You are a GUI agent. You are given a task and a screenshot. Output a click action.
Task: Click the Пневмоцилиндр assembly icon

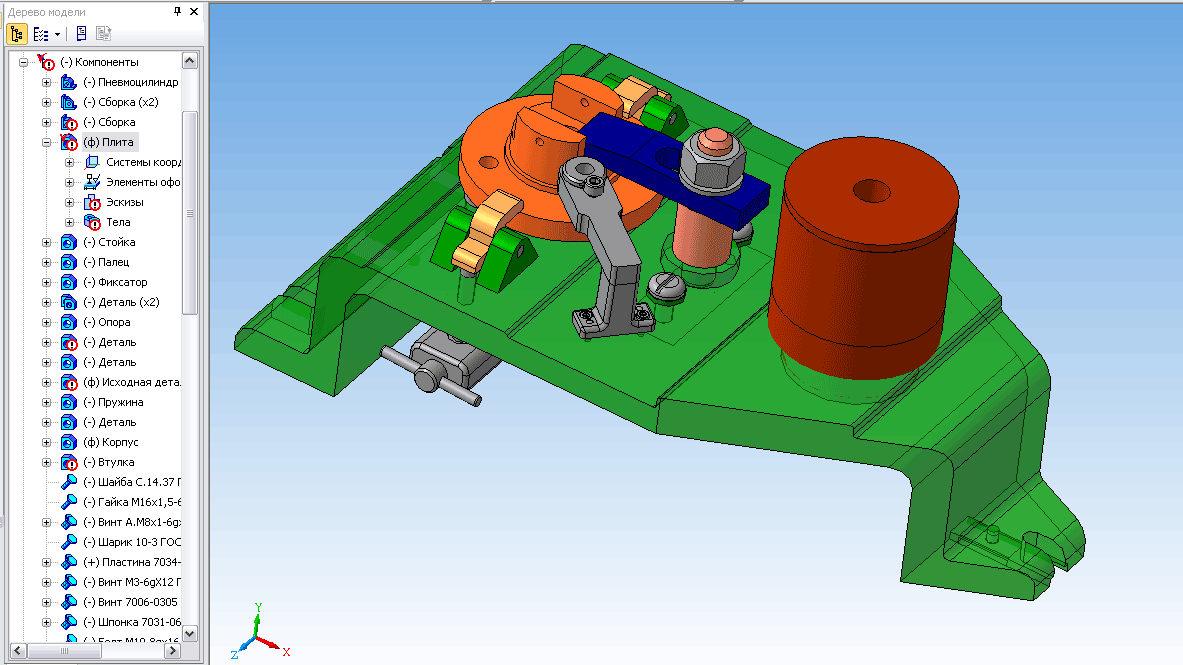pyautogui.click(x=69, y=82)
